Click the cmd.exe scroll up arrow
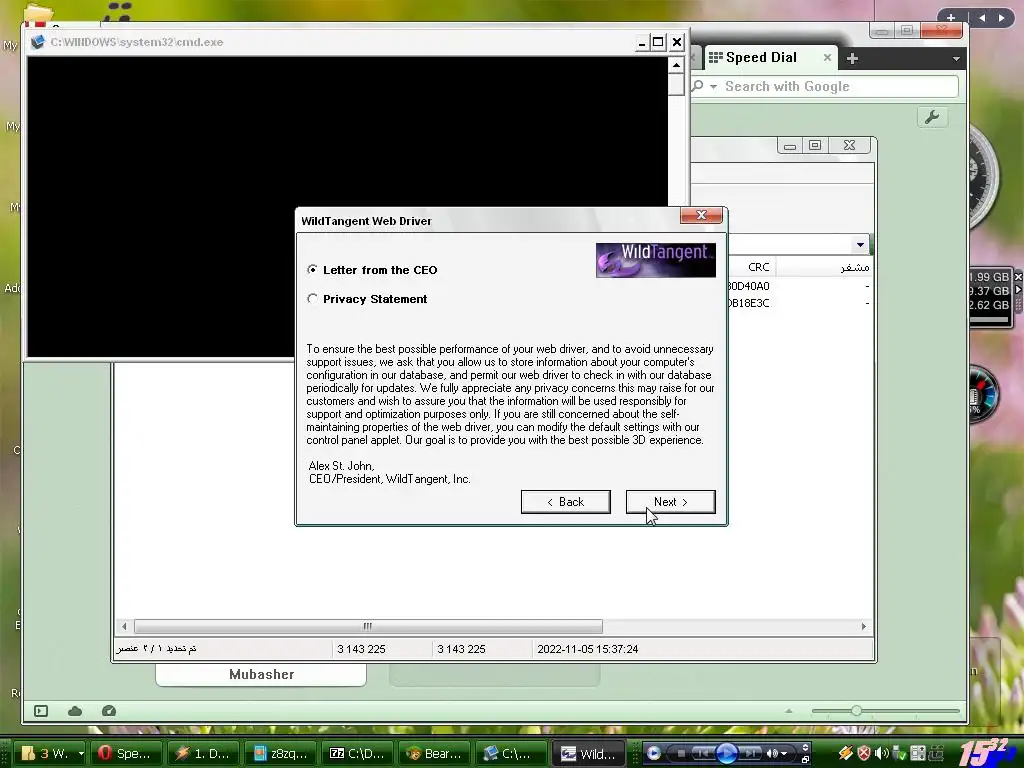This screenshot has height=768, width=1024. click(676, 65)
